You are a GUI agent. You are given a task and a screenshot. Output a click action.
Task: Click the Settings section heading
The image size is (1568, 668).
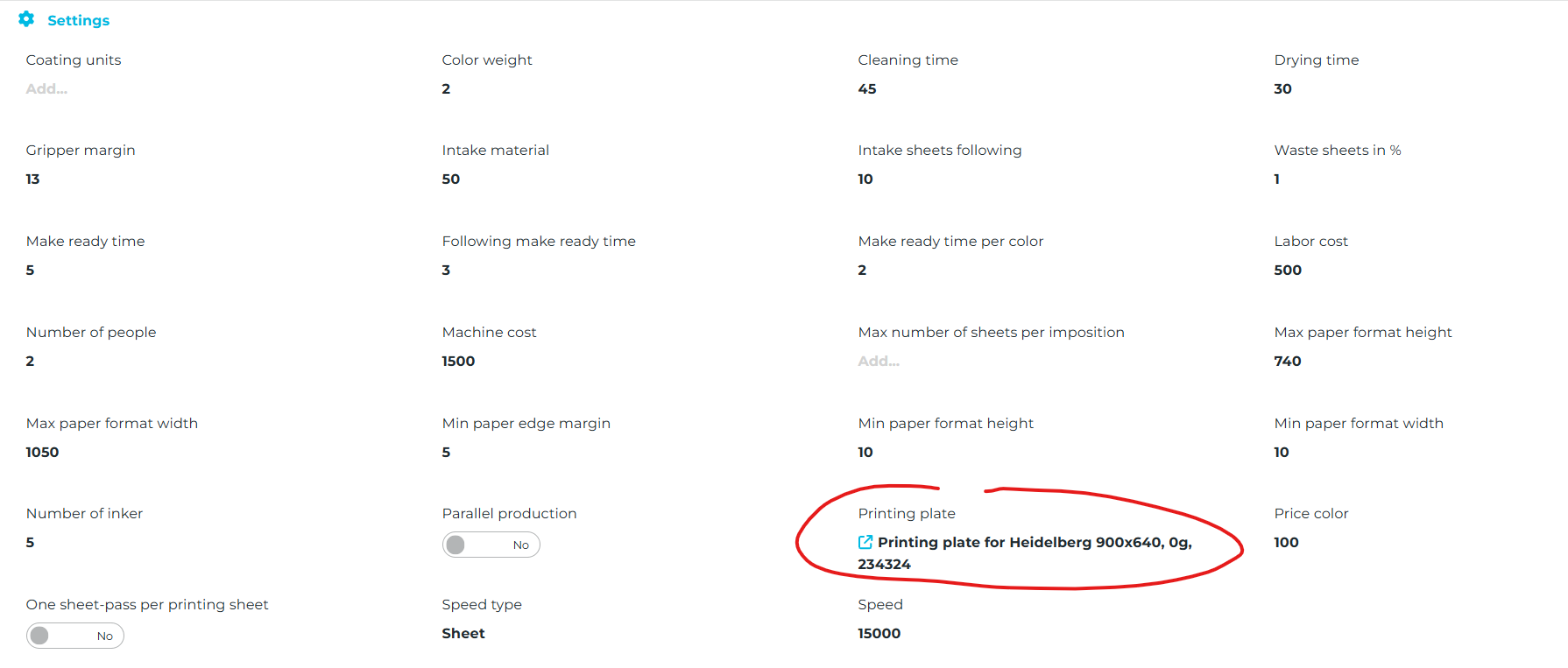click(x=78, y=20)
